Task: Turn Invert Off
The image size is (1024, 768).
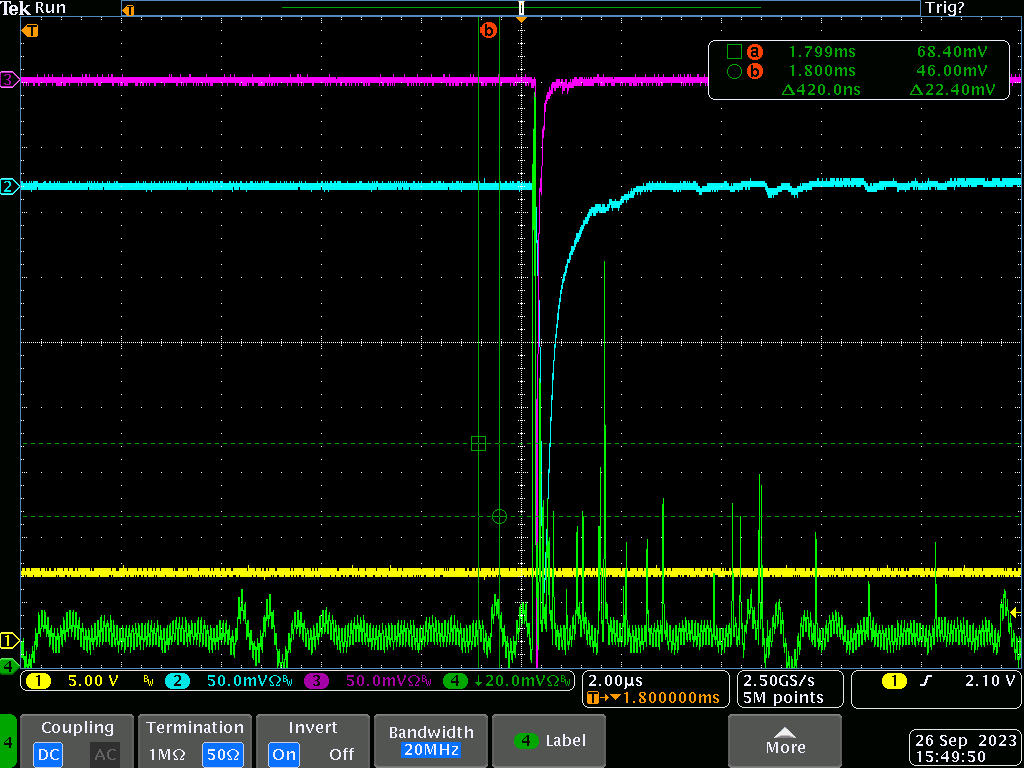Action: point(341,754)
